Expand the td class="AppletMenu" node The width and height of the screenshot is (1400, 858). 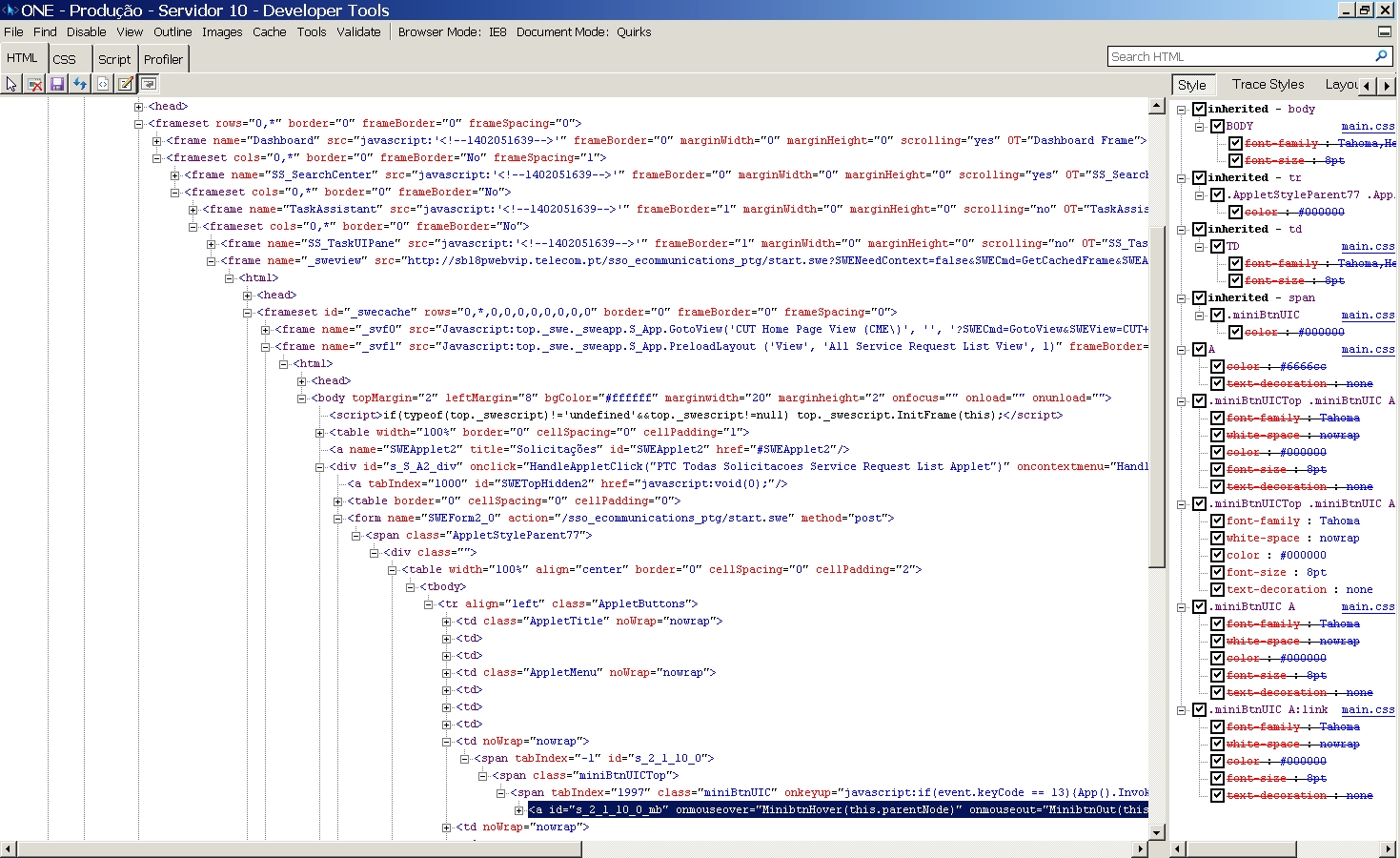[x=446, y=673]
